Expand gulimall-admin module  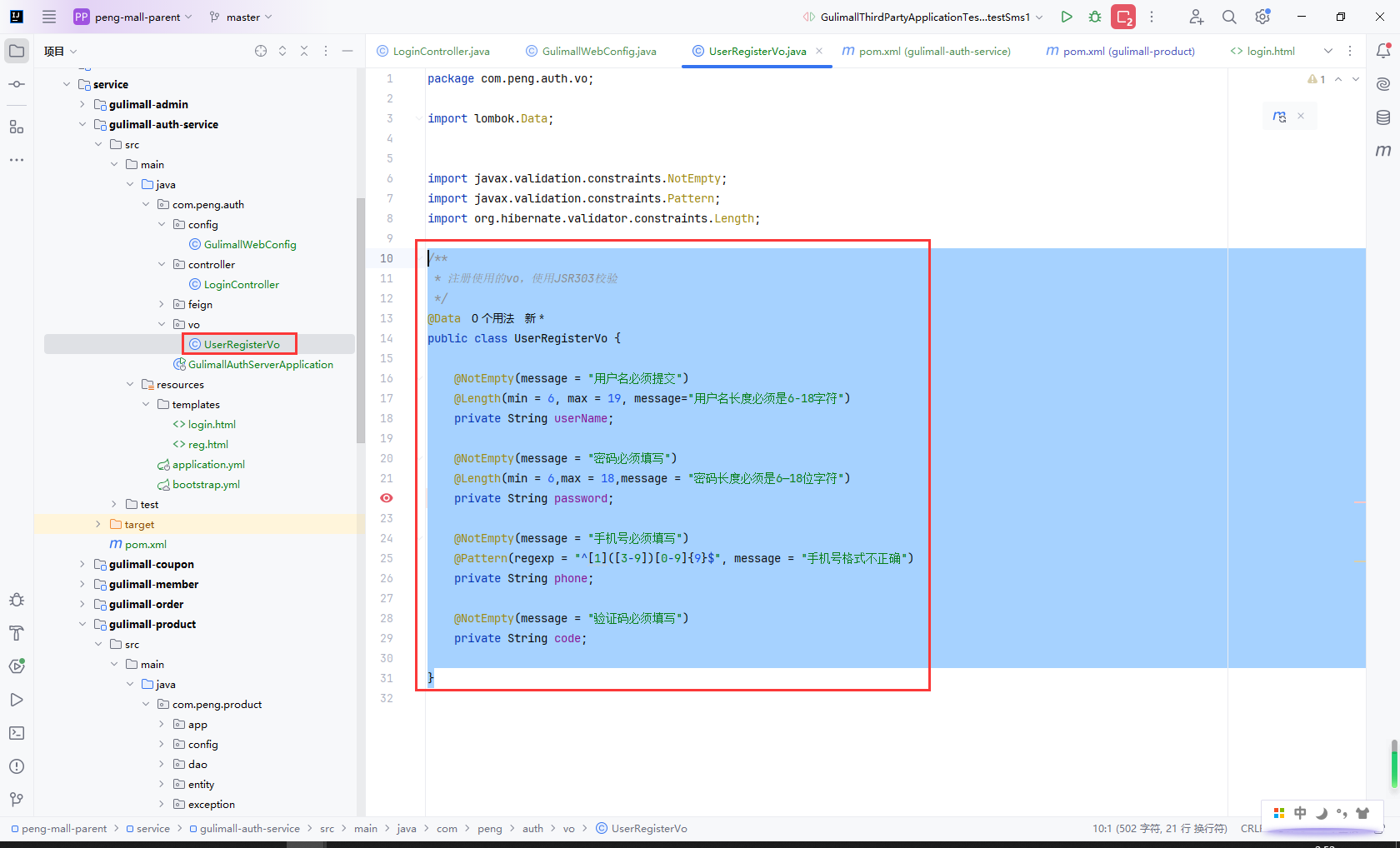82,104
